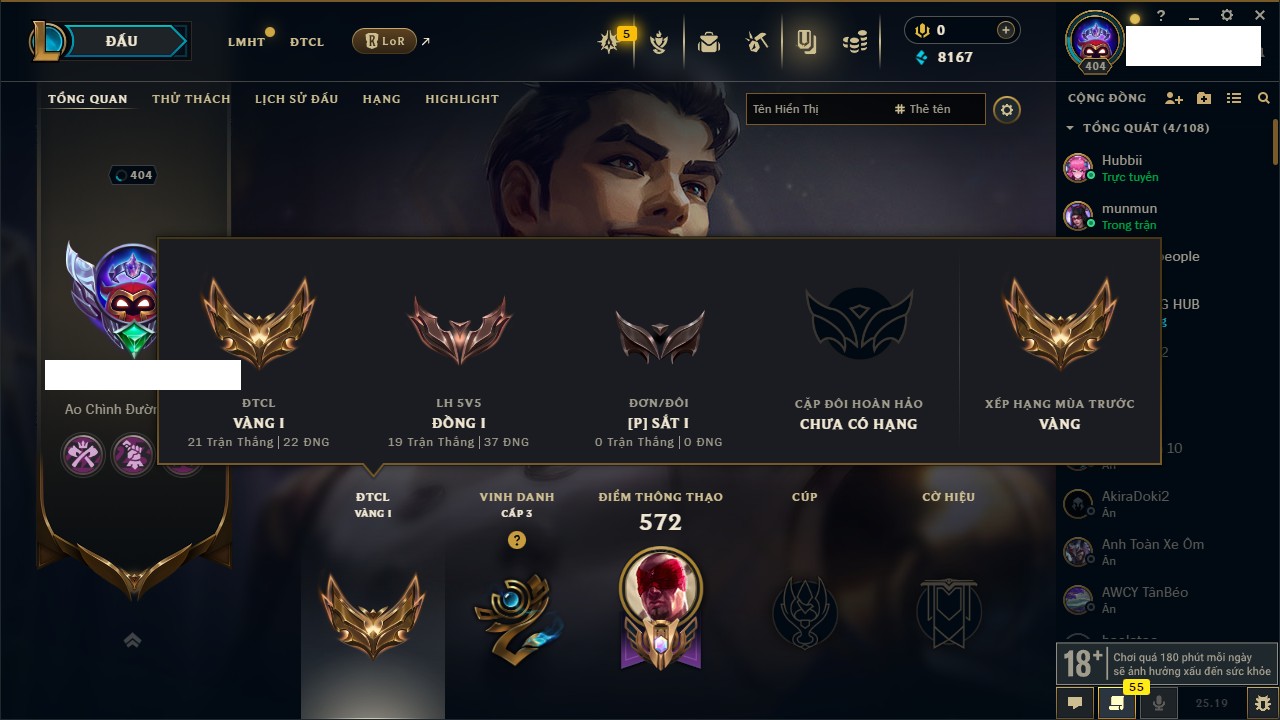Open the Collection backpack icon

coord(709,42)
